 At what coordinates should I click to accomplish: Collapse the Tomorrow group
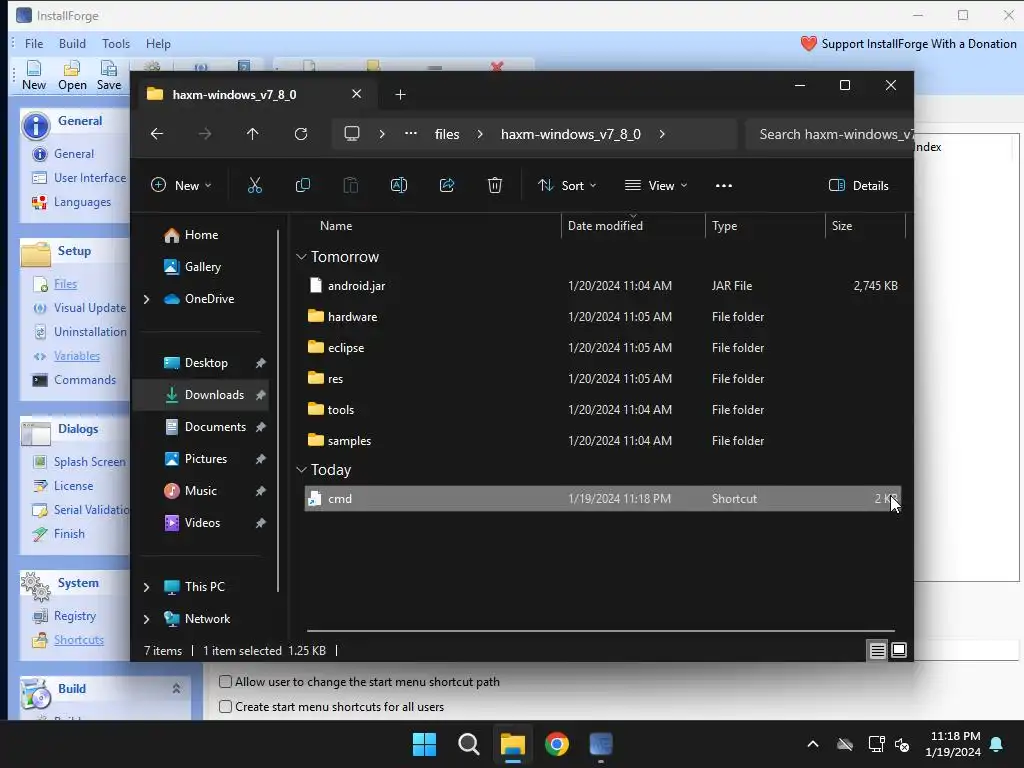click(301, 257)
